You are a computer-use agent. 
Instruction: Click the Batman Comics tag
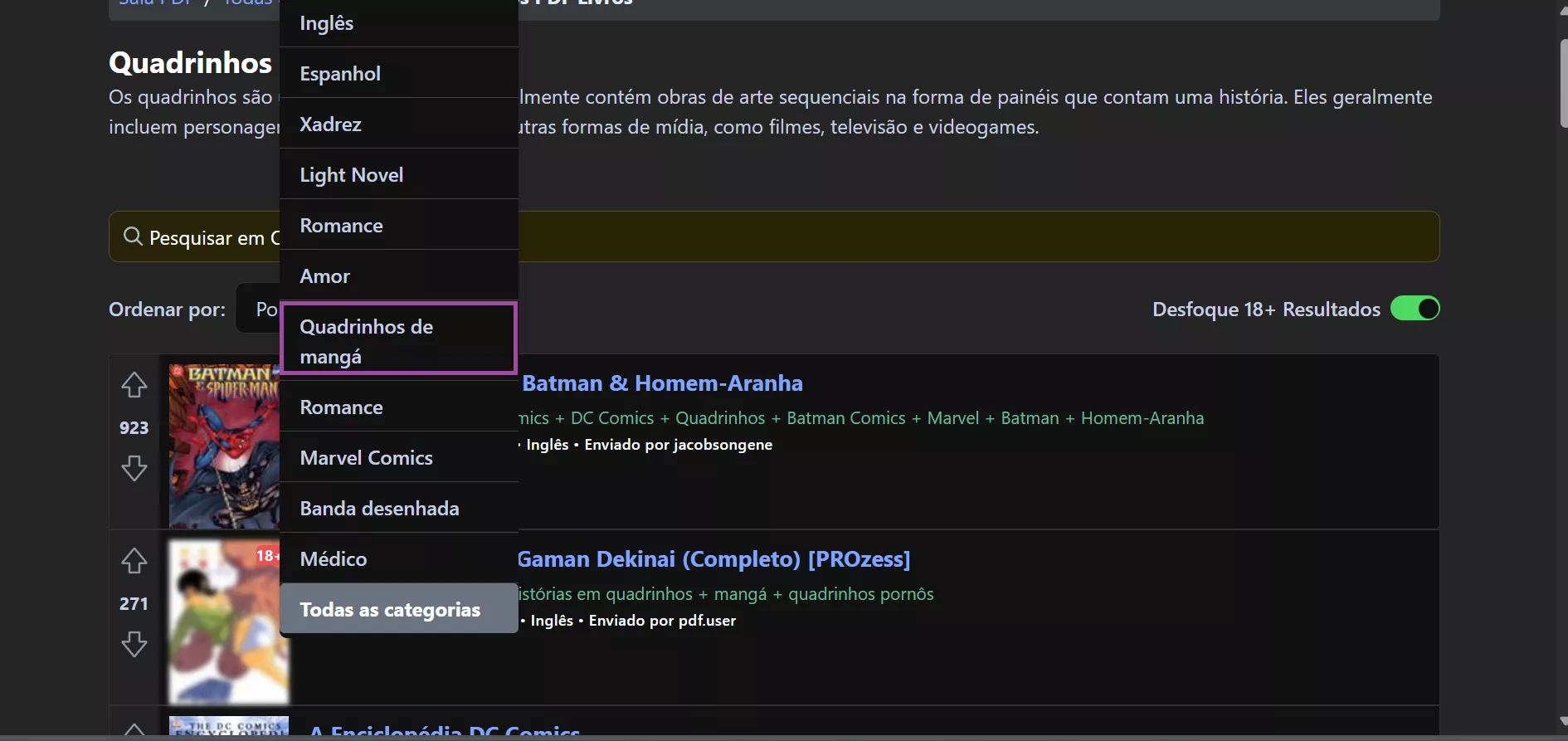846,418
